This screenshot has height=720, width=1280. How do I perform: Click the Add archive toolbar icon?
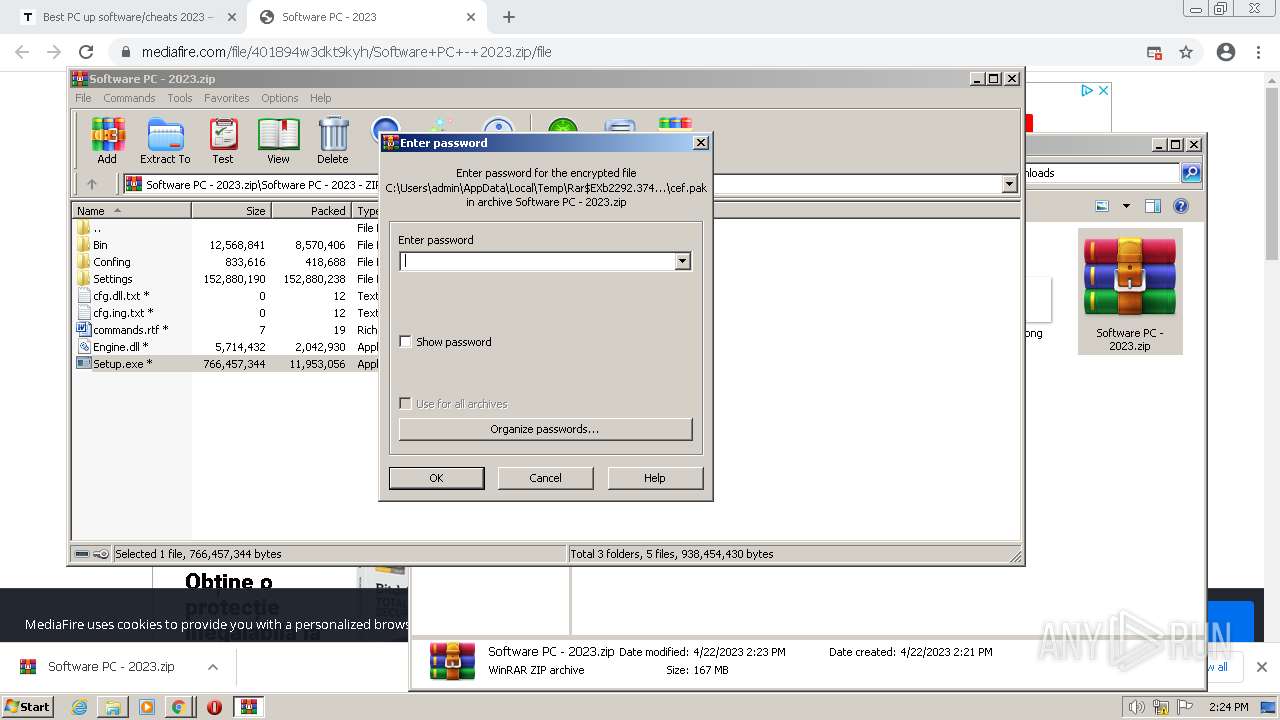107,141
